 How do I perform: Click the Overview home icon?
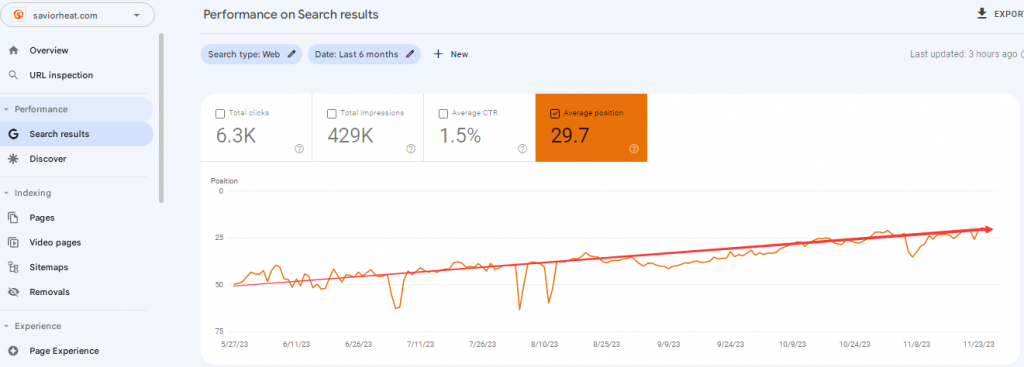tap(13, 50)
